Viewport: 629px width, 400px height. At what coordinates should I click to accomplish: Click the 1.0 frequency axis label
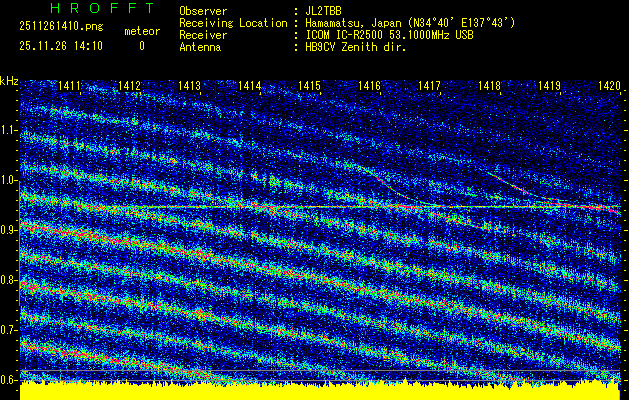(x=9, y=180)
